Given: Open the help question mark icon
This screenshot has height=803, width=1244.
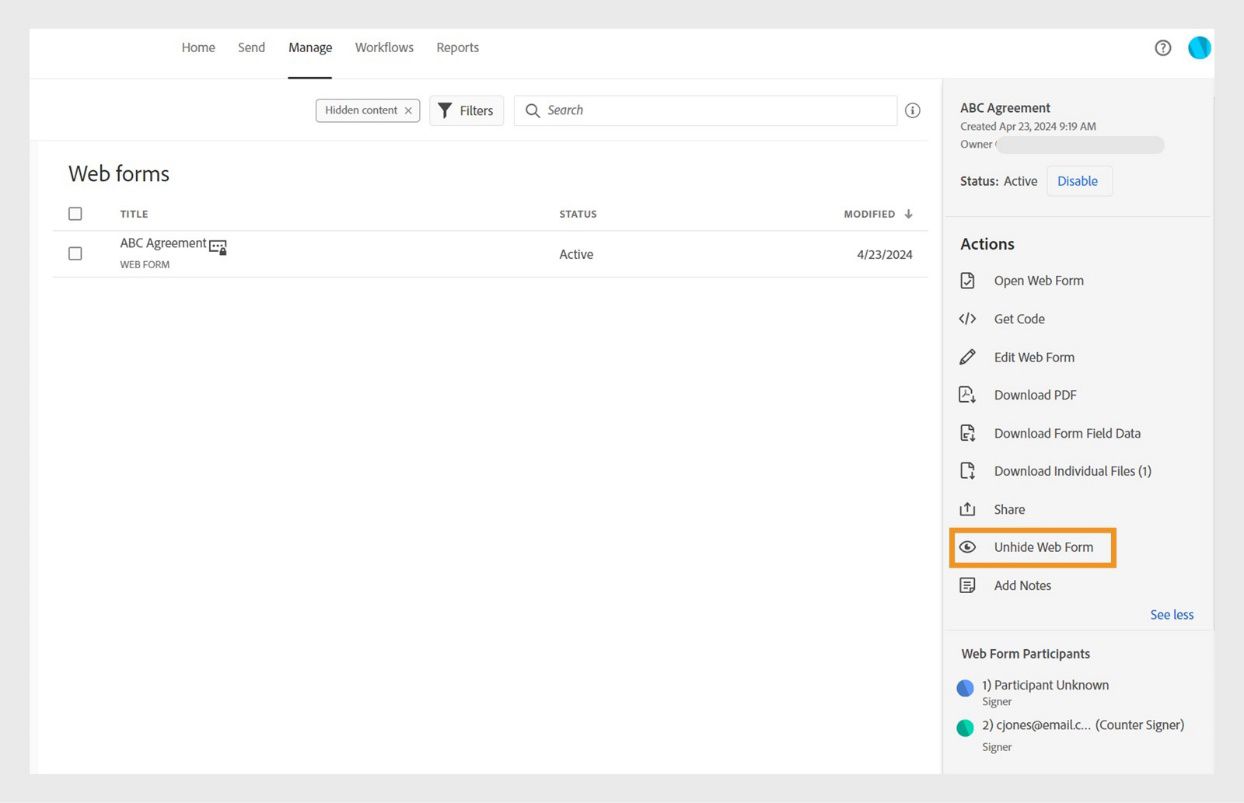Looking at the screenshot, I should tap(1162, 47).
